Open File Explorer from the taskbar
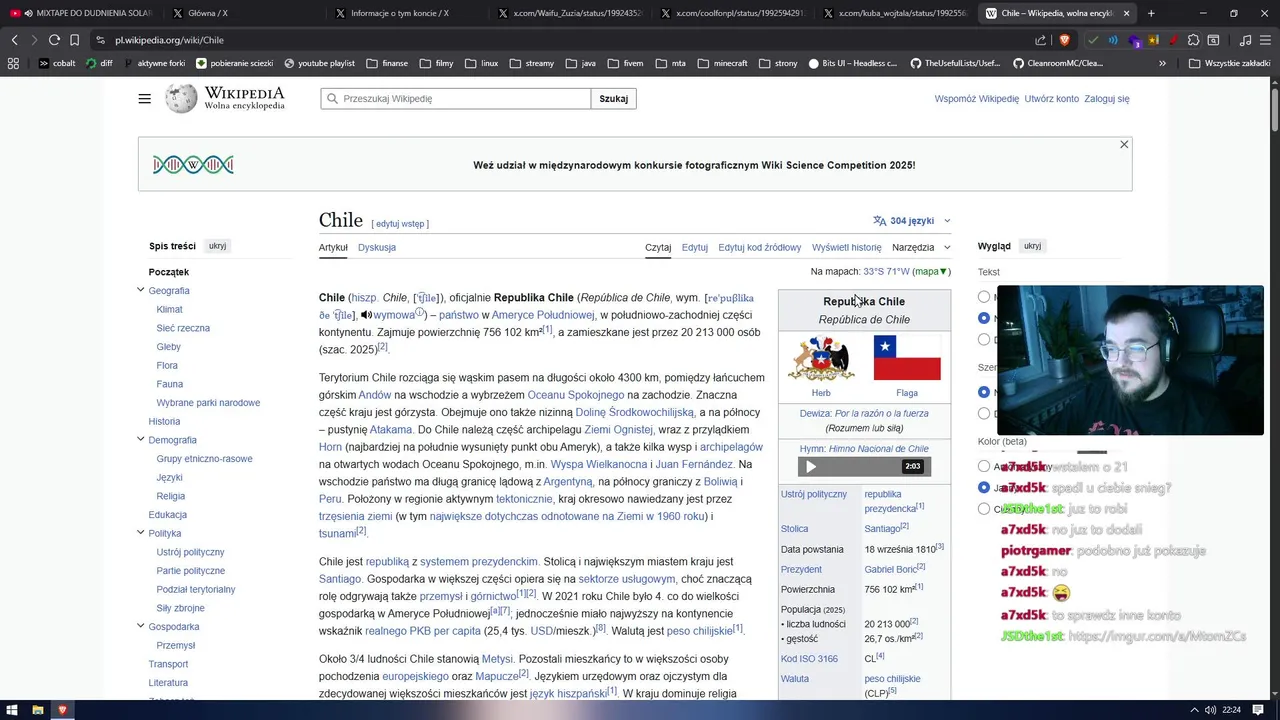The height and width of the screenshot is (720, 1280). (38, 710)
